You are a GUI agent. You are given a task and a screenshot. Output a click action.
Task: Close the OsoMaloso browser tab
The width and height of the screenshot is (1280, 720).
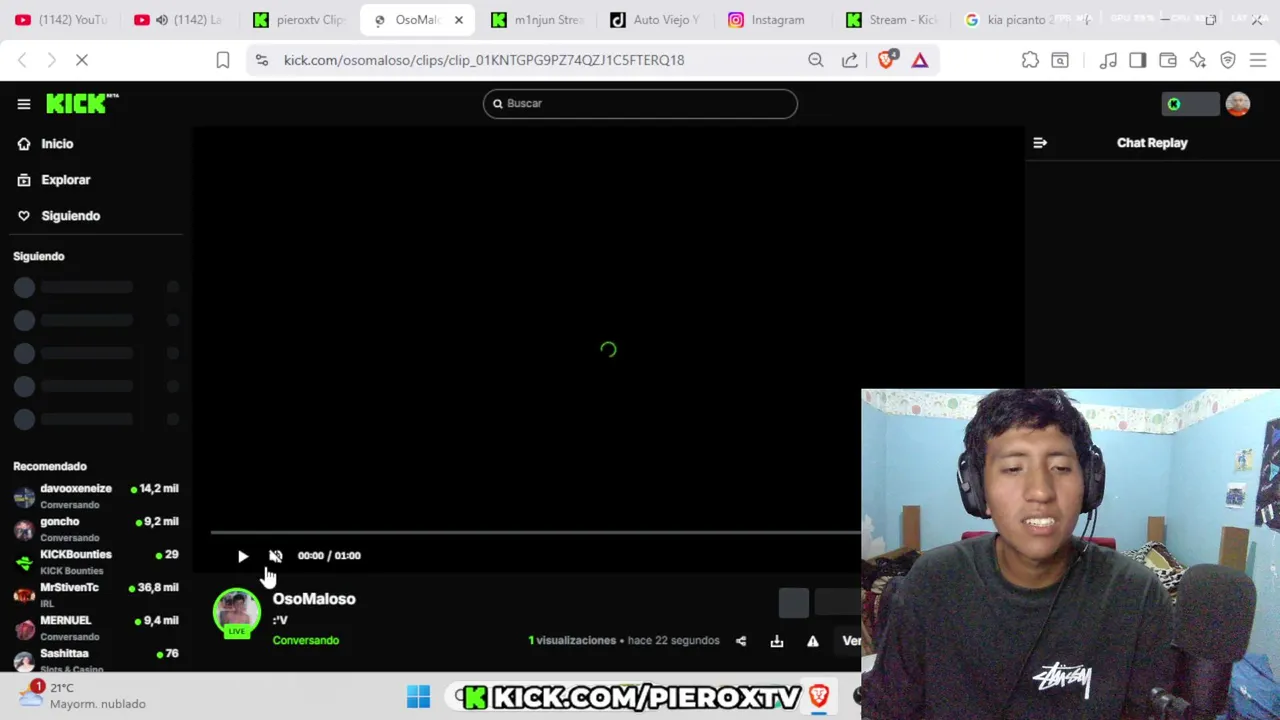pos(459,20)
